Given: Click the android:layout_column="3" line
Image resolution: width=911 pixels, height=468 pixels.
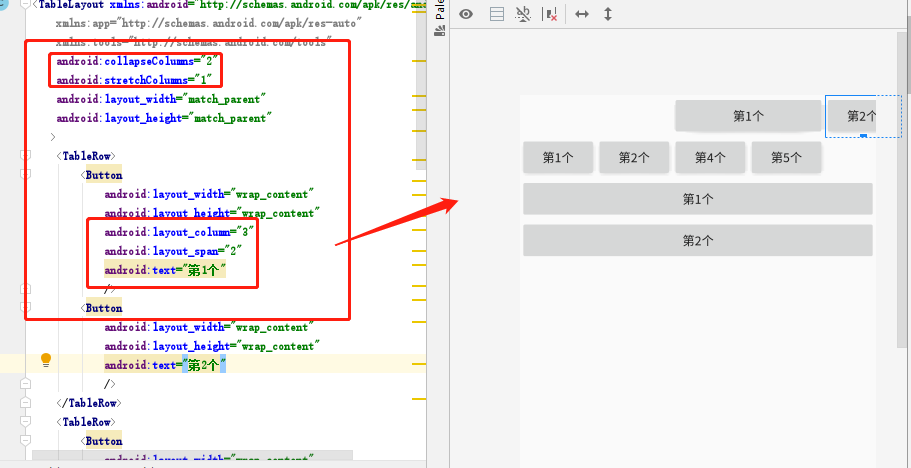Looking at the screenshot, I should pos(180,232).
